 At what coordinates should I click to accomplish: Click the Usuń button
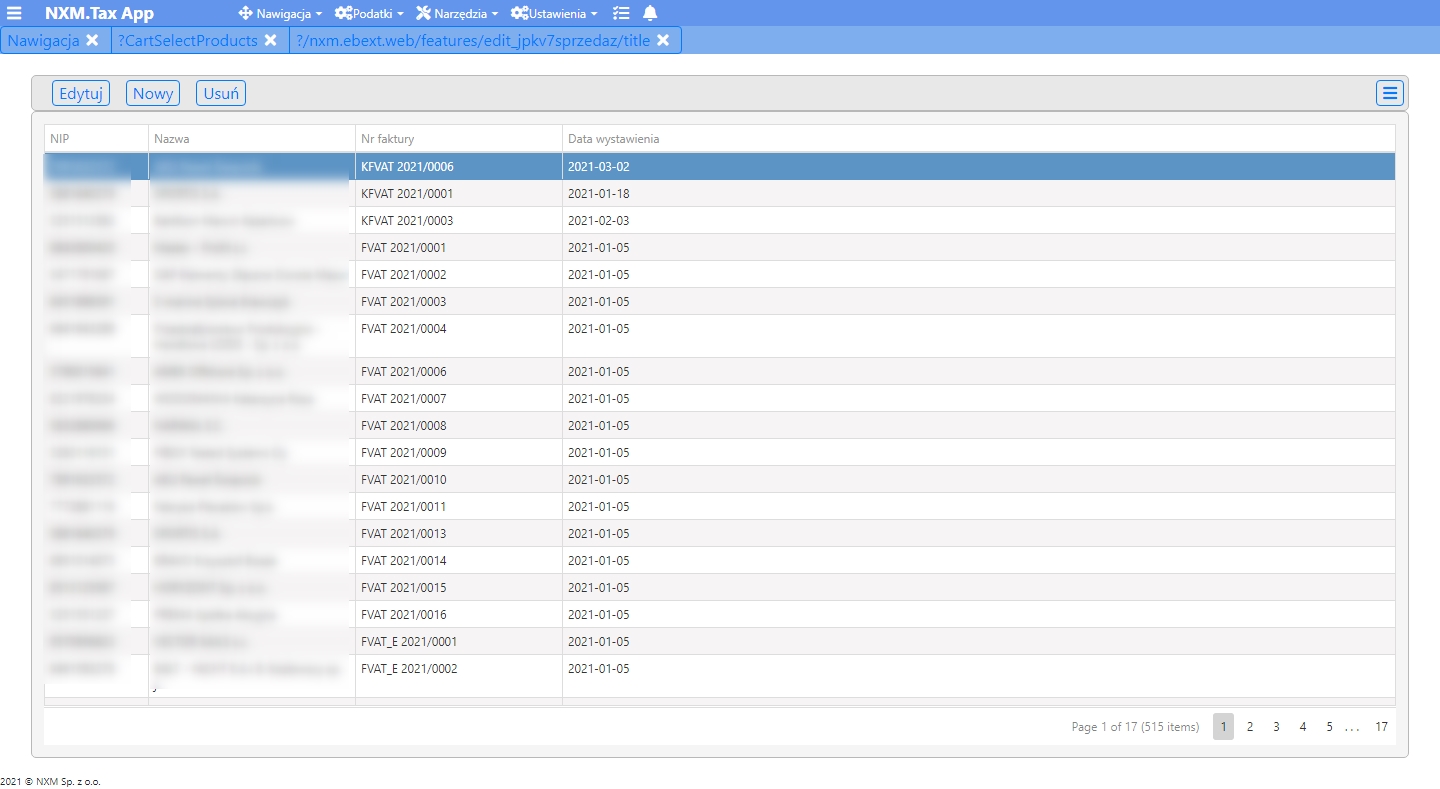click(x=221, y=93)
